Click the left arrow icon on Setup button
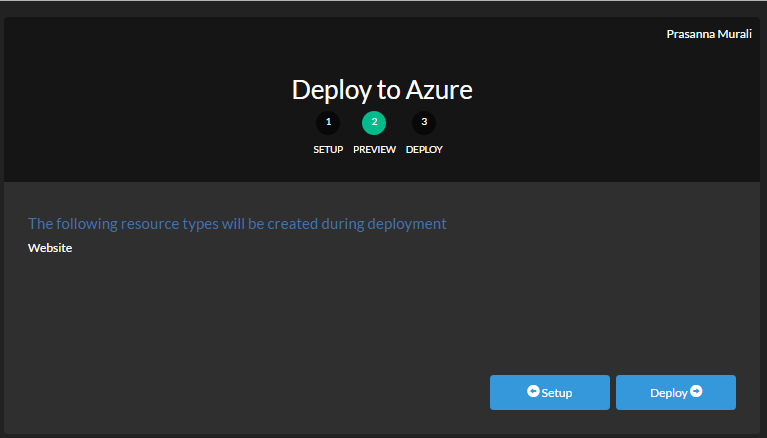Image resolution: width=767 pixels, height=438 pixels. (x=533, y=392)
